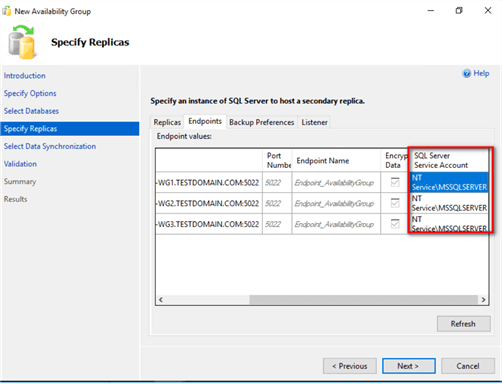
Task: Toggle Encrypt Data checkbox for WG2 row
Action: point(395,203)
